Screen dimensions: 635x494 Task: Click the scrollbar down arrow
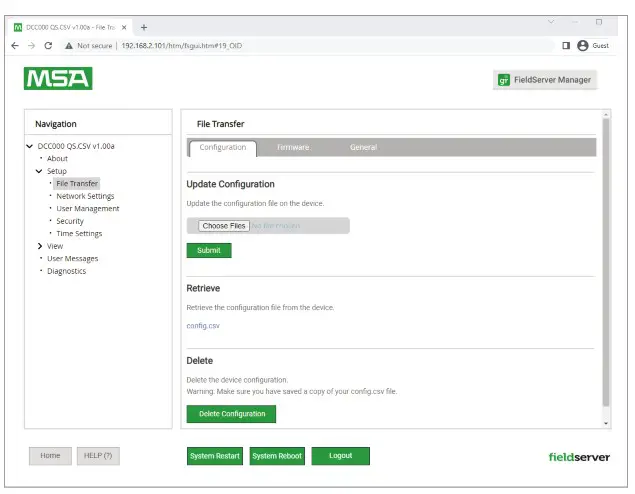pos(606,424)
